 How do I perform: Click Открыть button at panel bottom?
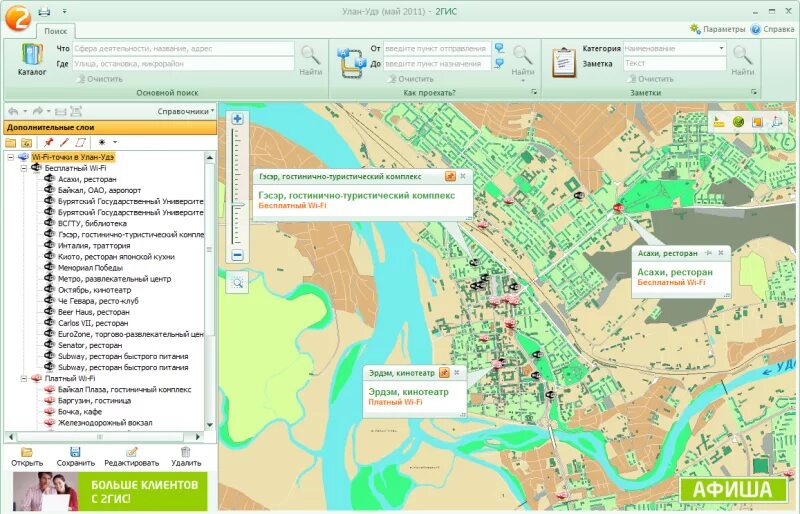point(27,457)
